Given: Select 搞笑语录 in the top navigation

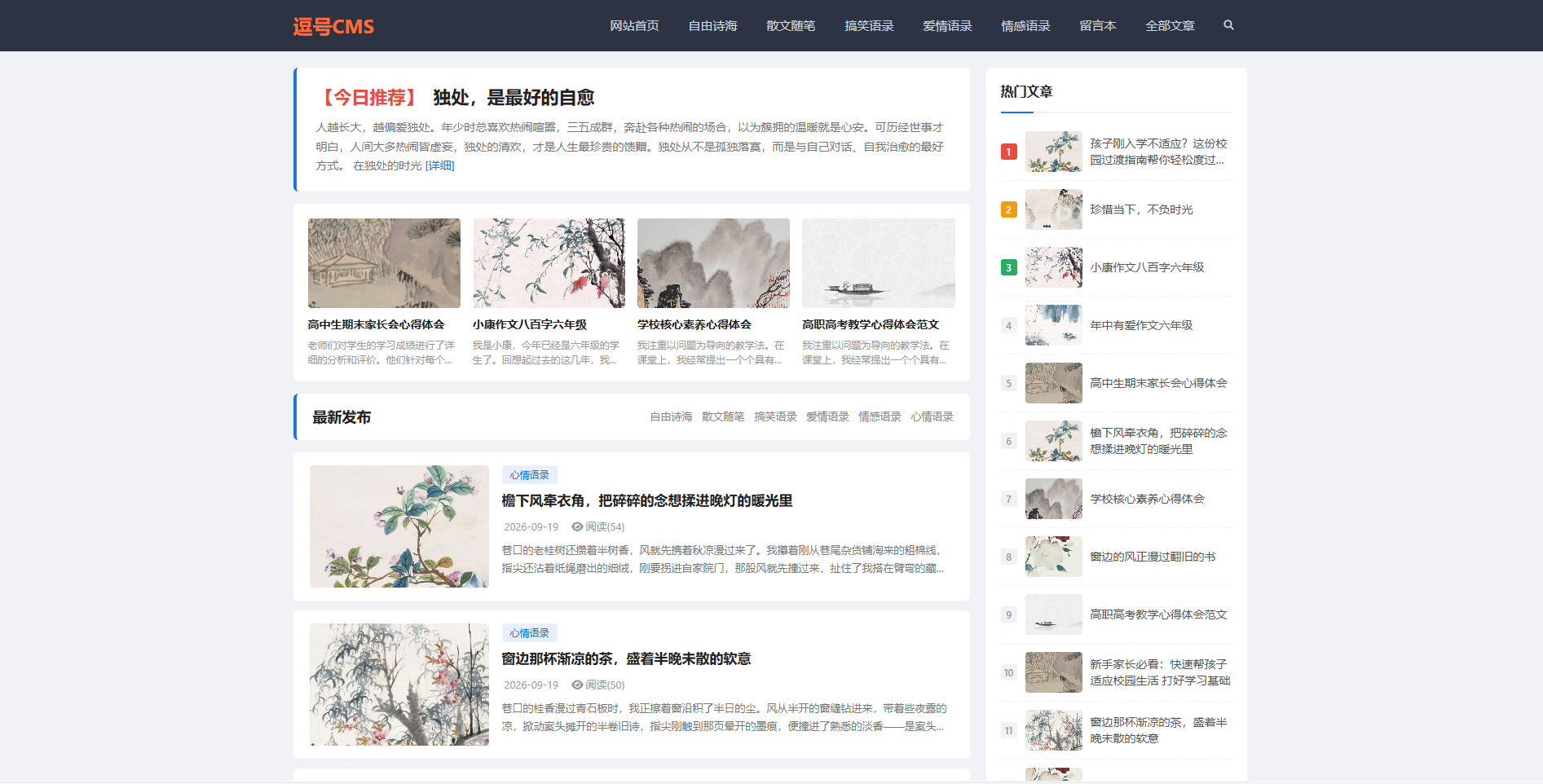Looking at the screenshot, I should [x=869, y=26].
